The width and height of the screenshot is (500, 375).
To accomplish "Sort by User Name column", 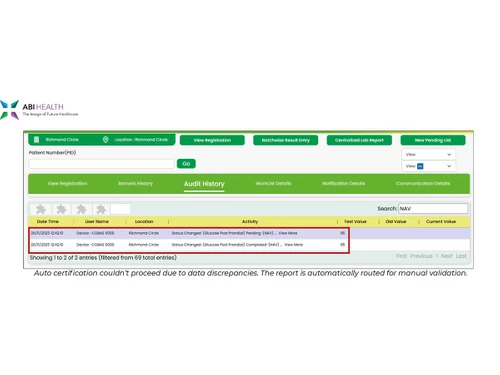I will click(97, 221).
